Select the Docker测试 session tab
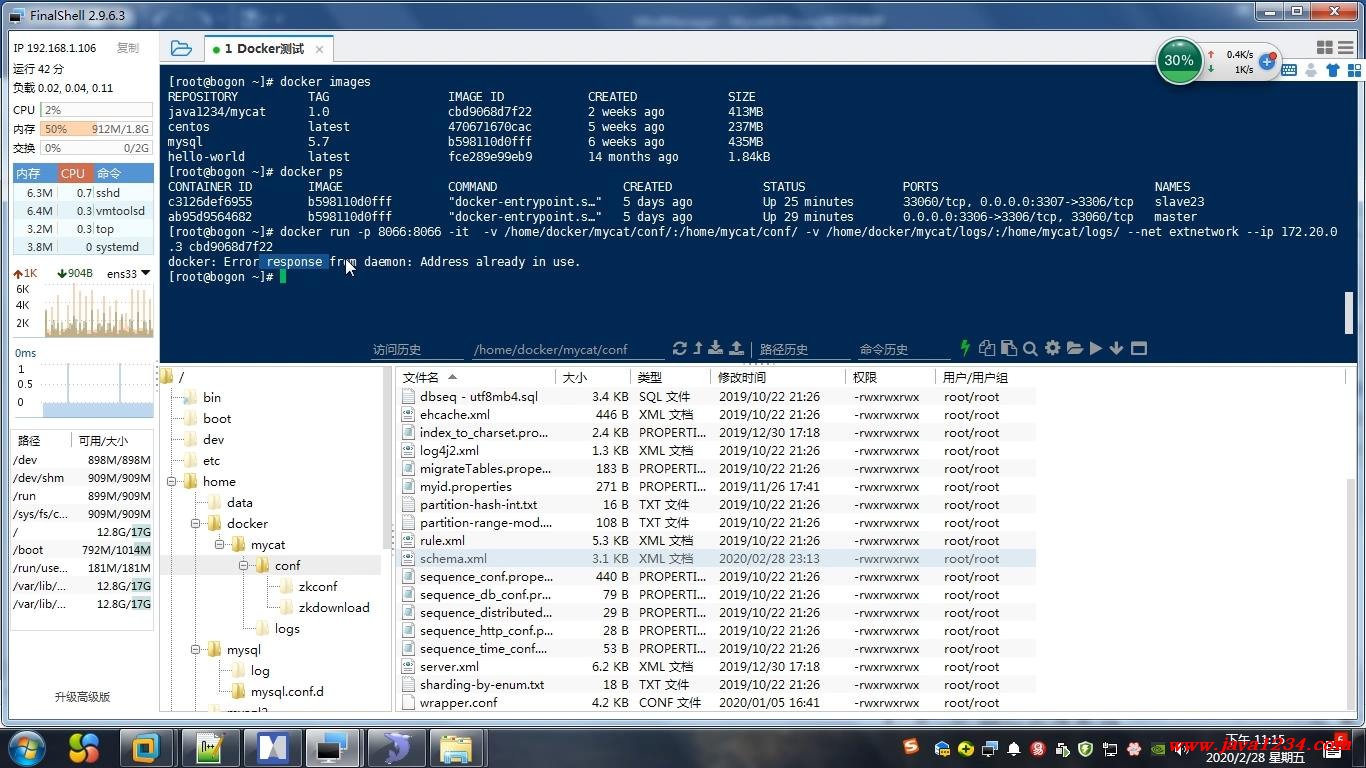The image size is (1366, 768). pyautogui.click(x=263, y=49)
